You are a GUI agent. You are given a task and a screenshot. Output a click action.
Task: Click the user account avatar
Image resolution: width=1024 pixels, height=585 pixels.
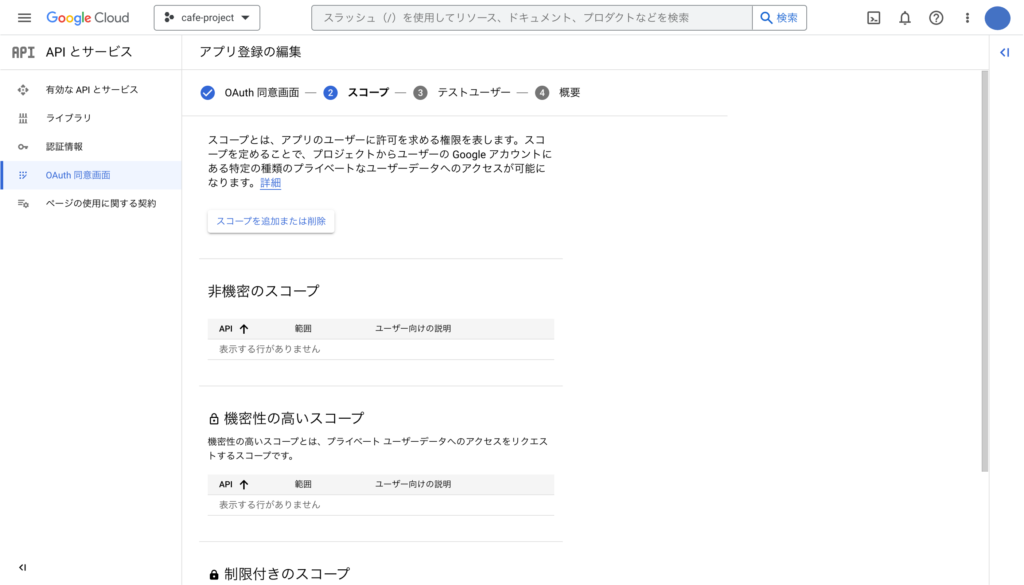coord(997,18)
